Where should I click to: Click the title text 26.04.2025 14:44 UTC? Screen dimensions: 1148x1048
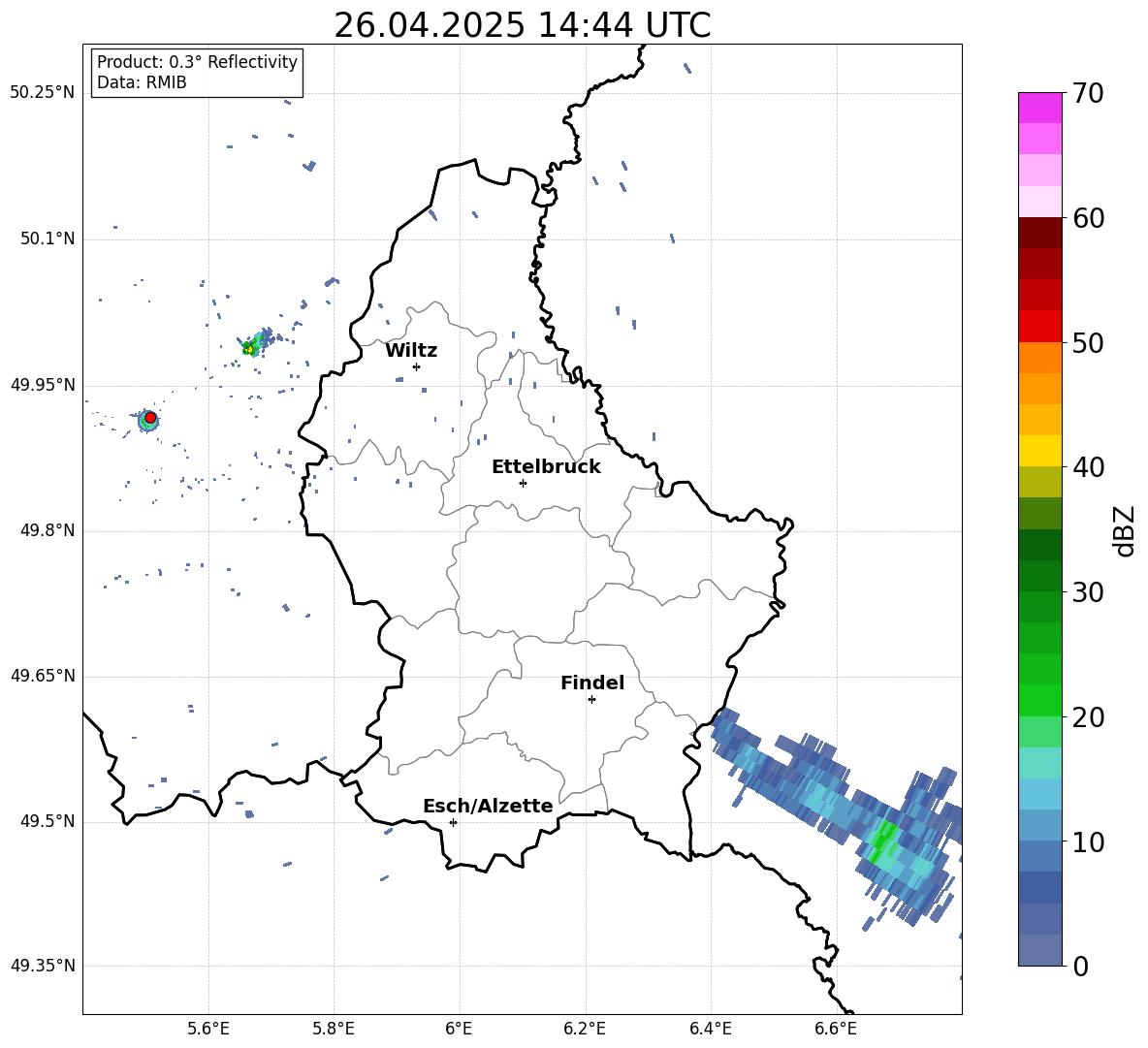pos(522,25)
